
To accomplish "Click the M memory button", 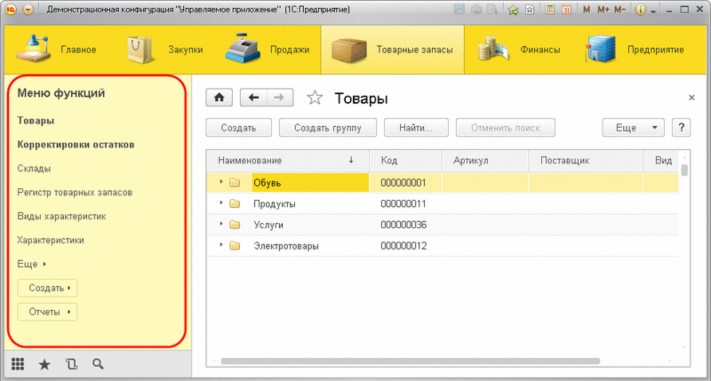I will (587, 10).
